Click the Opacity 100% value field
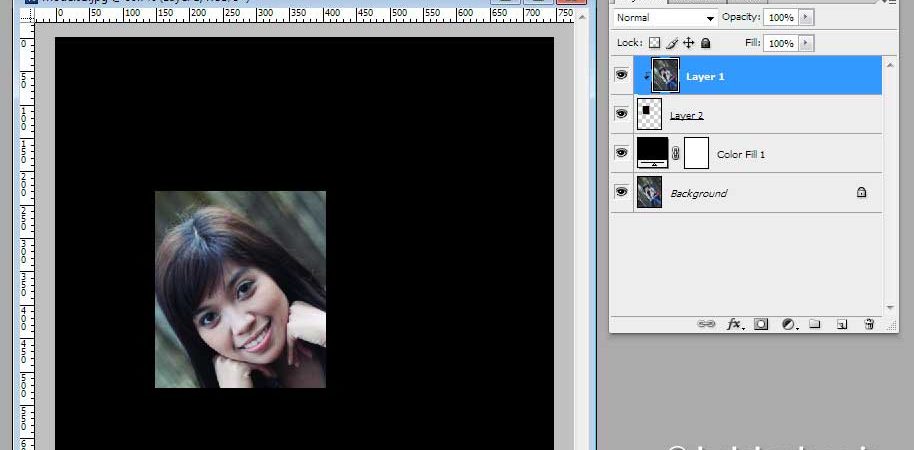Screen dimensions: 914x450 [x=781, y=17]
